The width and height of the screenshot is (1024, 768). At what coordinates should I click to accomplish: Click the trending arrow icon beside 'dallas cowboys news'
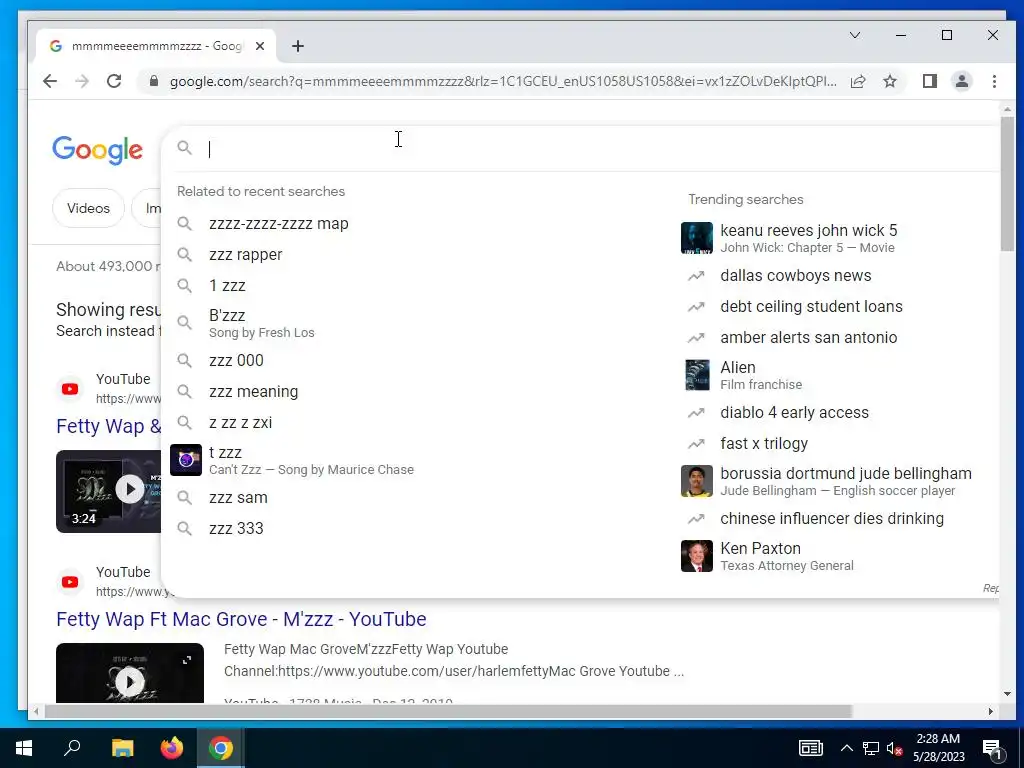click(696, 276)
